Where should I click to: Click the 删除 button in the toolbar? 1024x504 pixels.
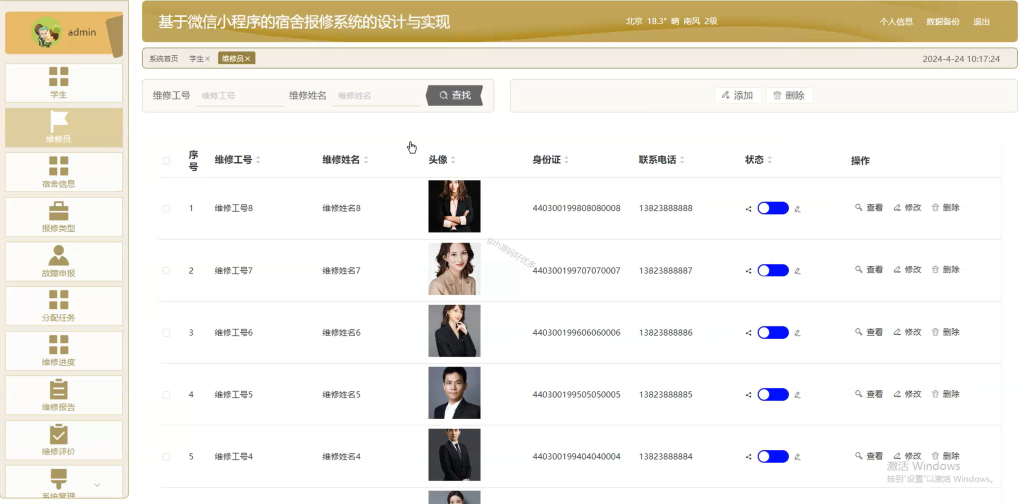[789, 95]
